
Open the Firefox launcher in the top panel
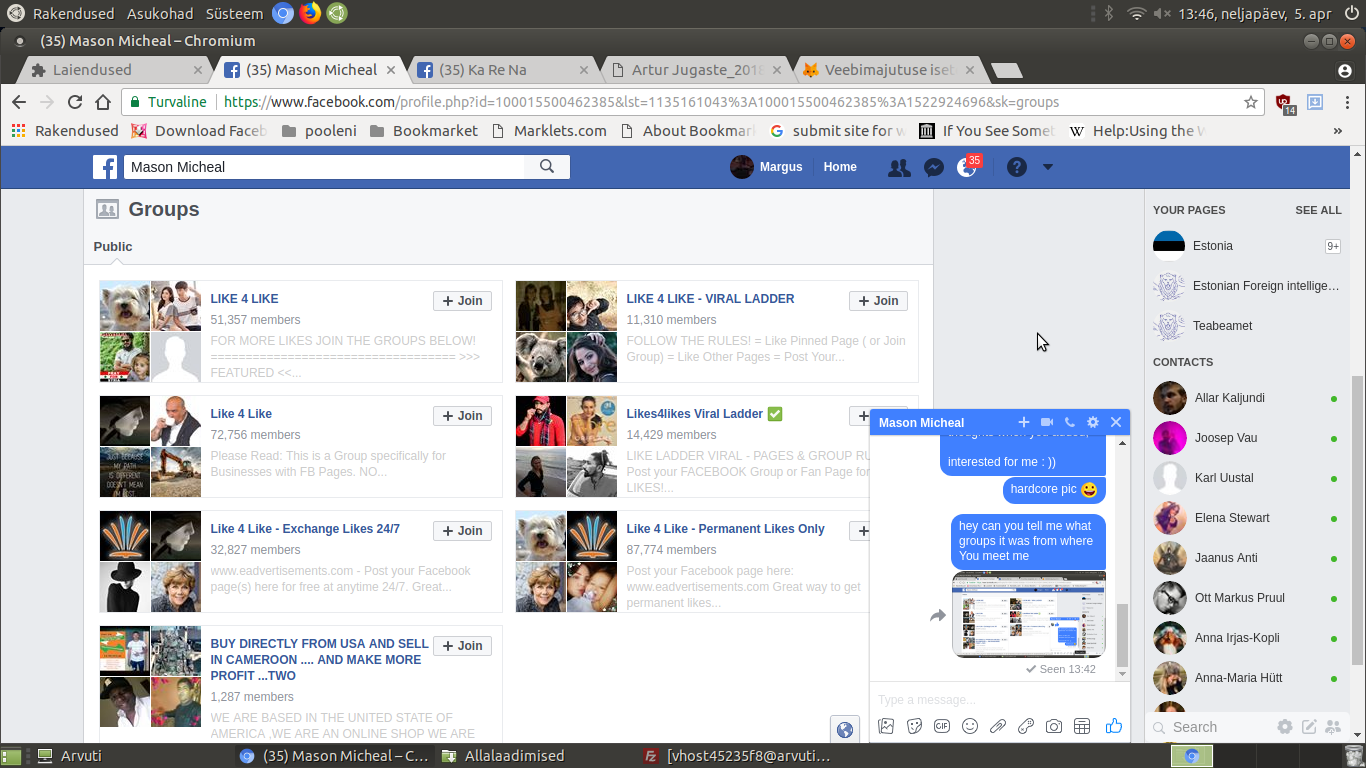[310, 13]
